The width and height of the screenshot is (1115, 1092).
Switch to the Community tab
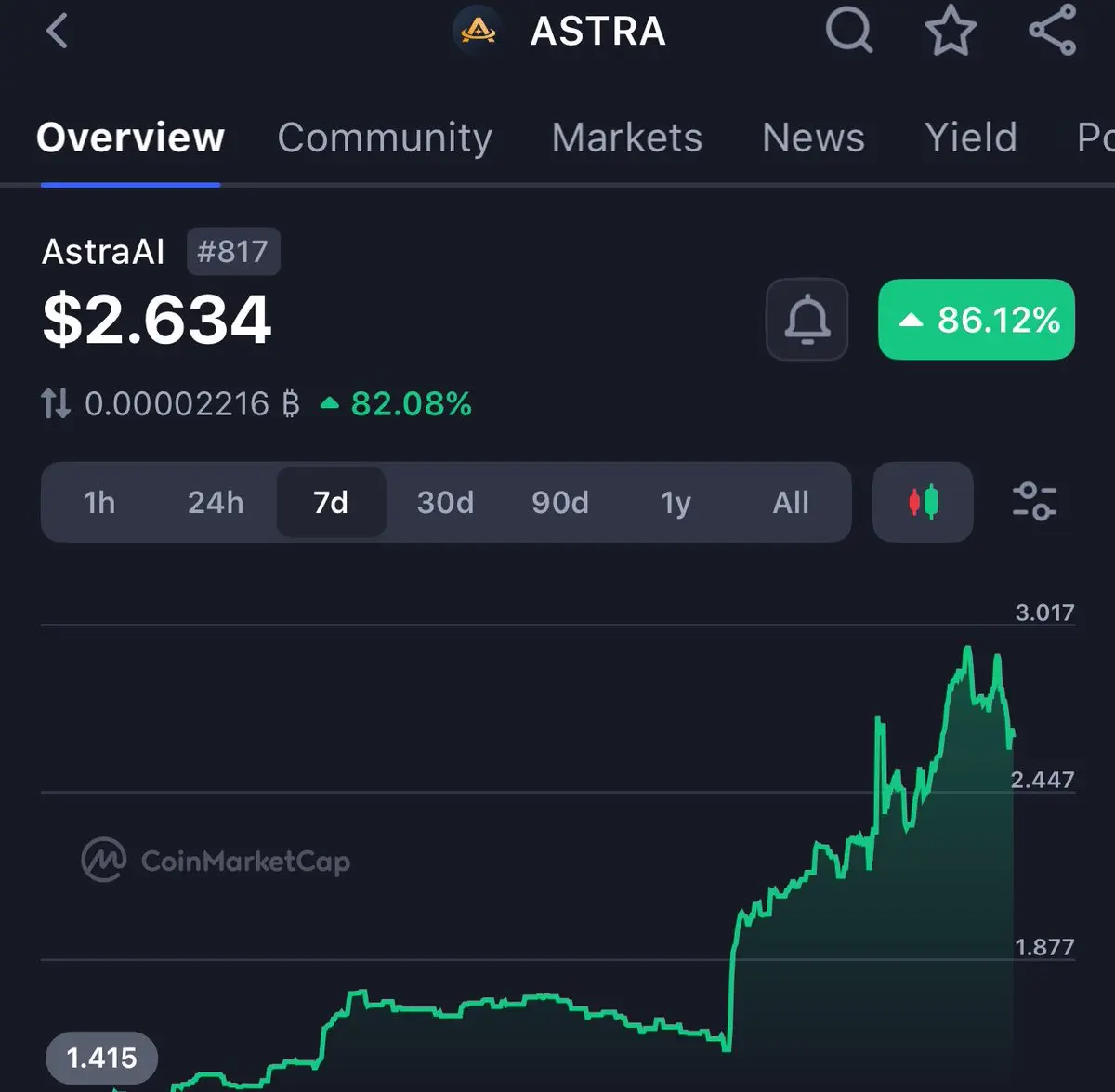point(385,138)
